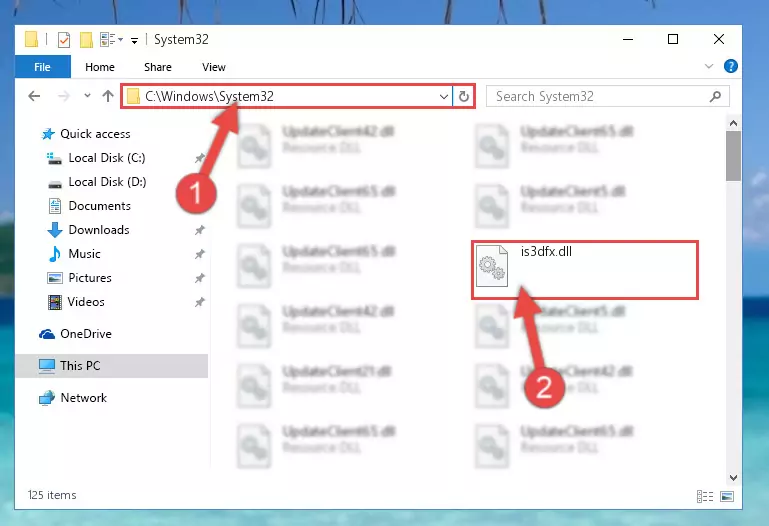Click the vertical scrollbar thumb
The height and width of the screenshot is (526, 769).
[x=733, y=156]
